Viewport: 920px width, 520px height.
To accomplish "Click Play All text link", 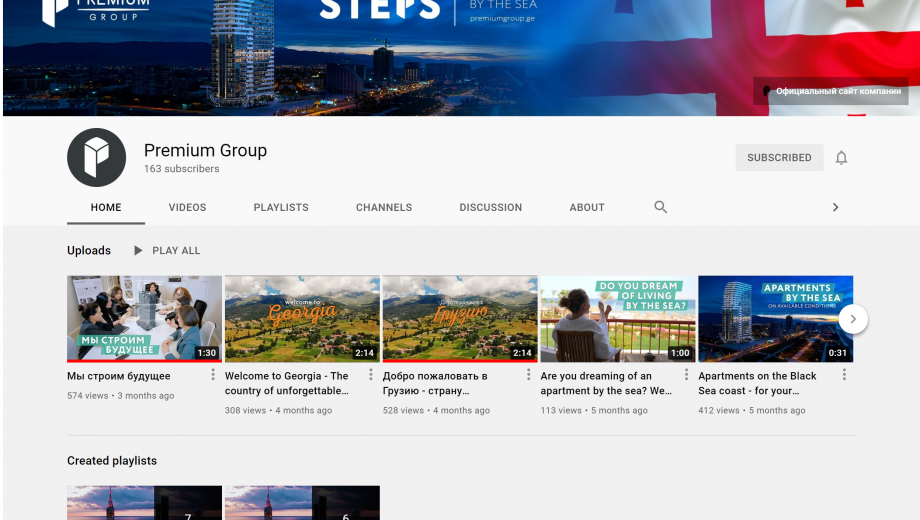I will 176,251.
